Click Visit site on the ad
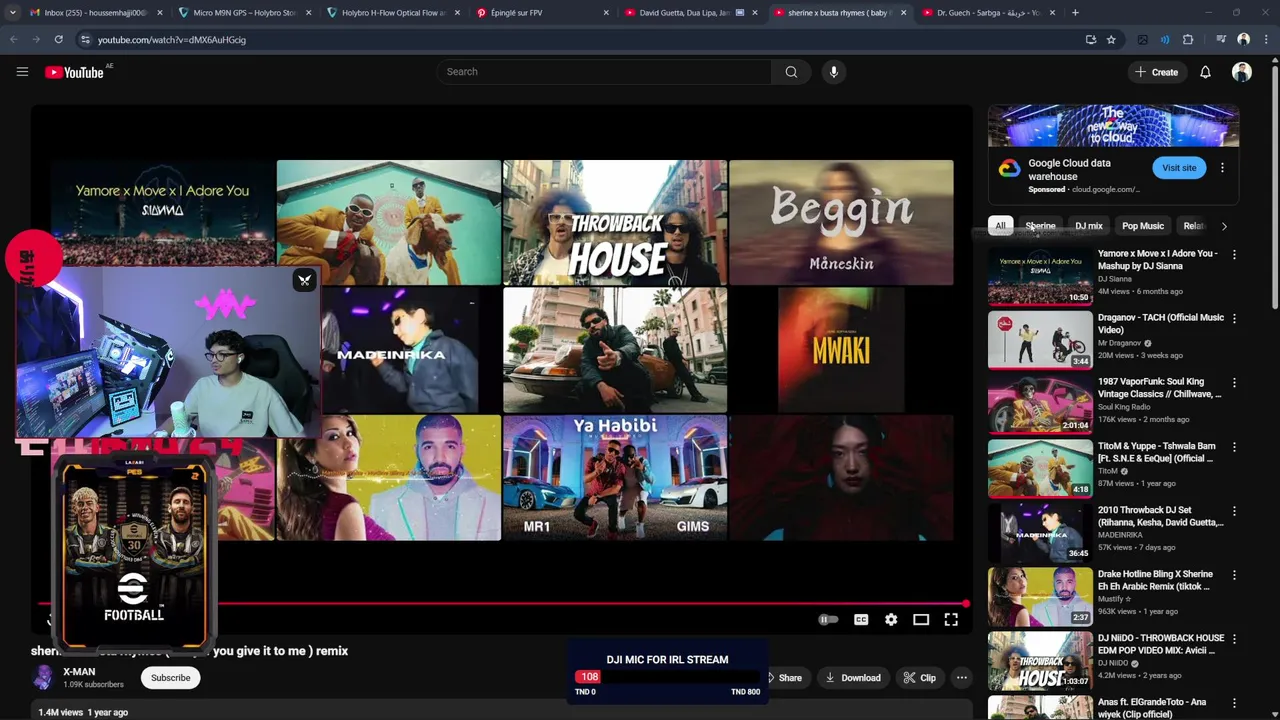This screenshot has width=1280, height=720. coord(1179,168)
